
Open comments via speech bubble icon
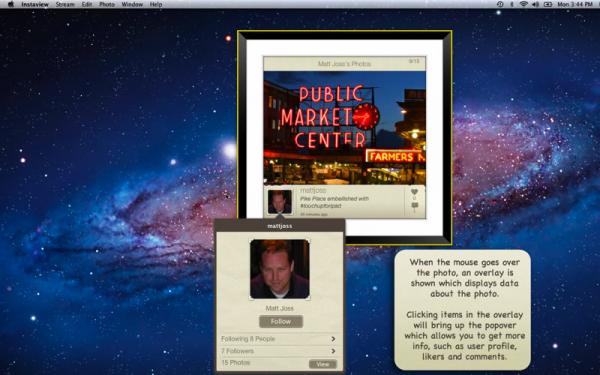[414, 206]
